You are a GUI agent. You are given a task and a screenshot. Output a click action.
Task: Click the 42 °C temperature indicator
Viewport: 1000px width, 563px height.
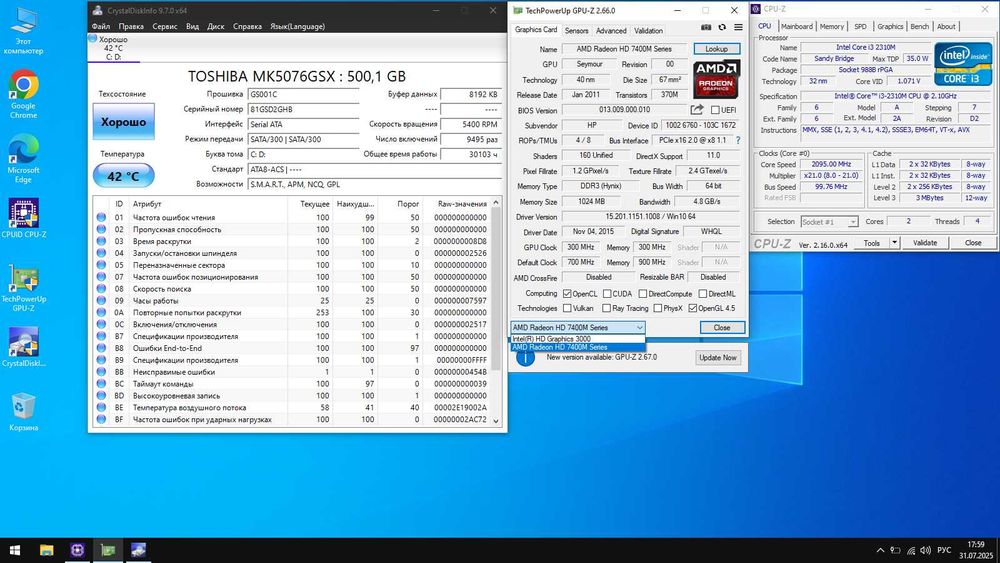click(124, 176)
